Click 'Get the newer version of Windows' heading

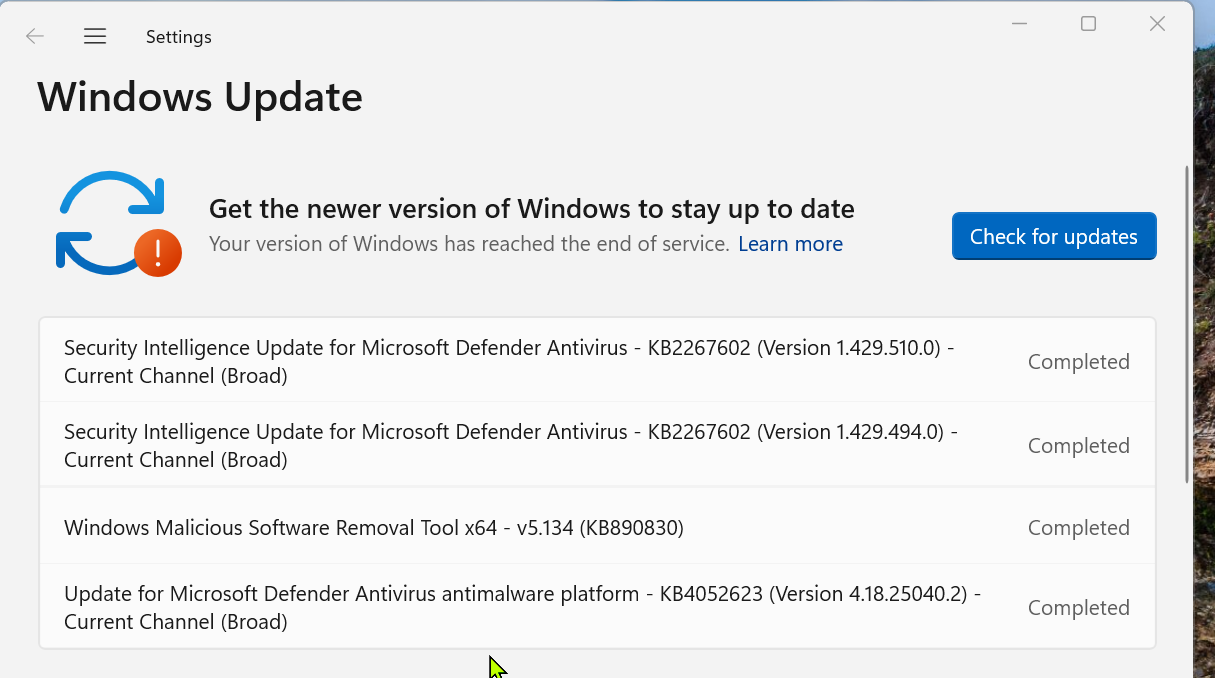point(531,209)
